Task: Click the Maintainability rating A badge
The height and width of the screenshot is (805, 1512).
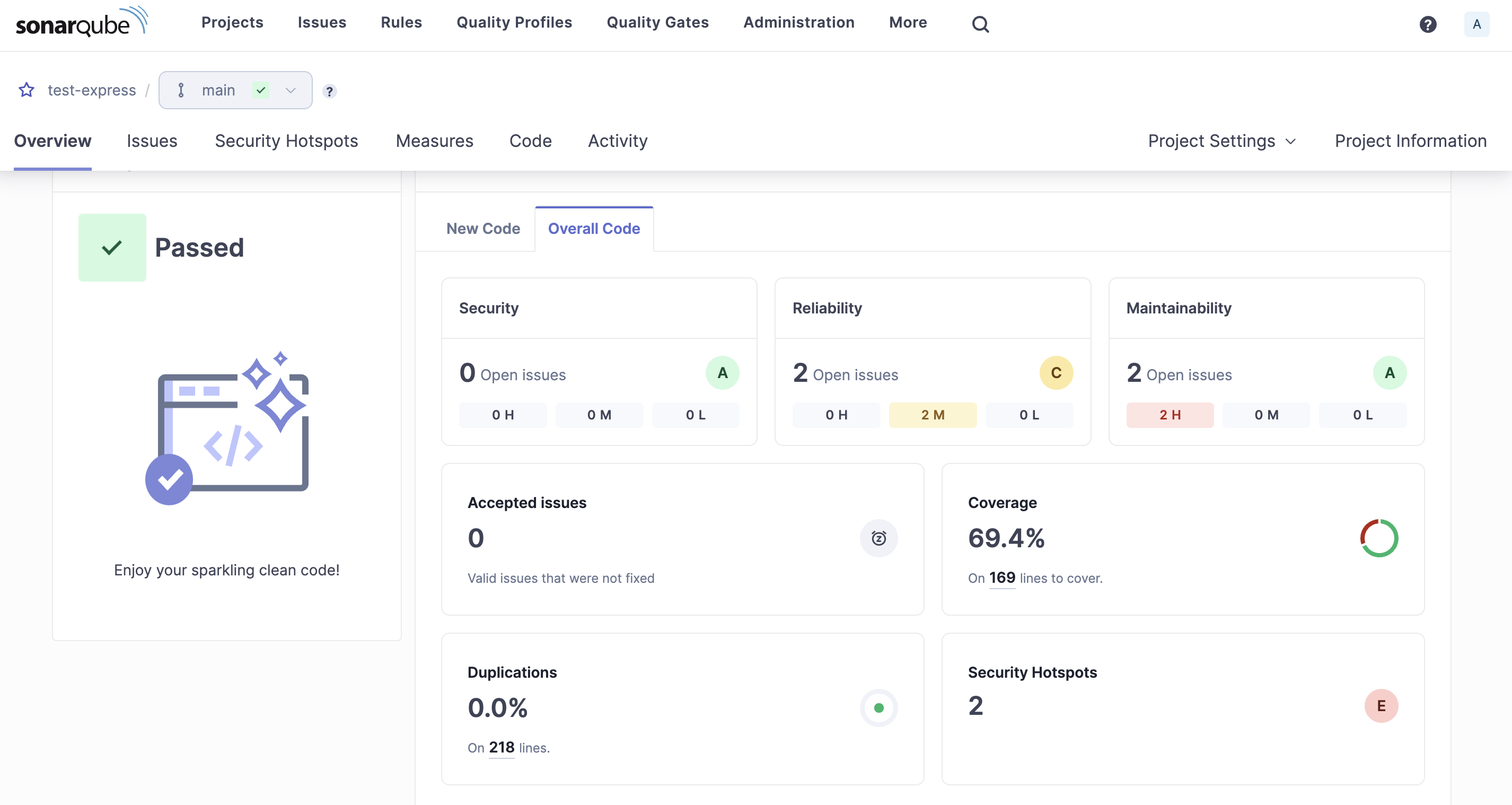Action: pos(1390,373)
